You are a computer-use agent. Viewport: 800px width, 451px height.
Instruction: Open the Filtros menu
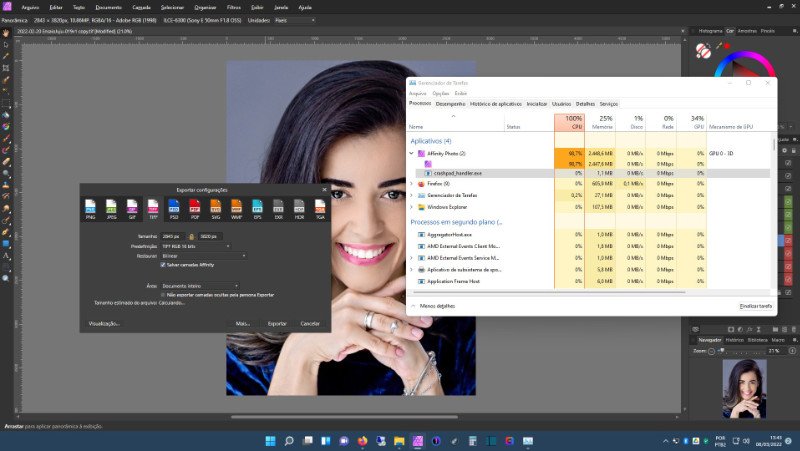click(233, 6)
